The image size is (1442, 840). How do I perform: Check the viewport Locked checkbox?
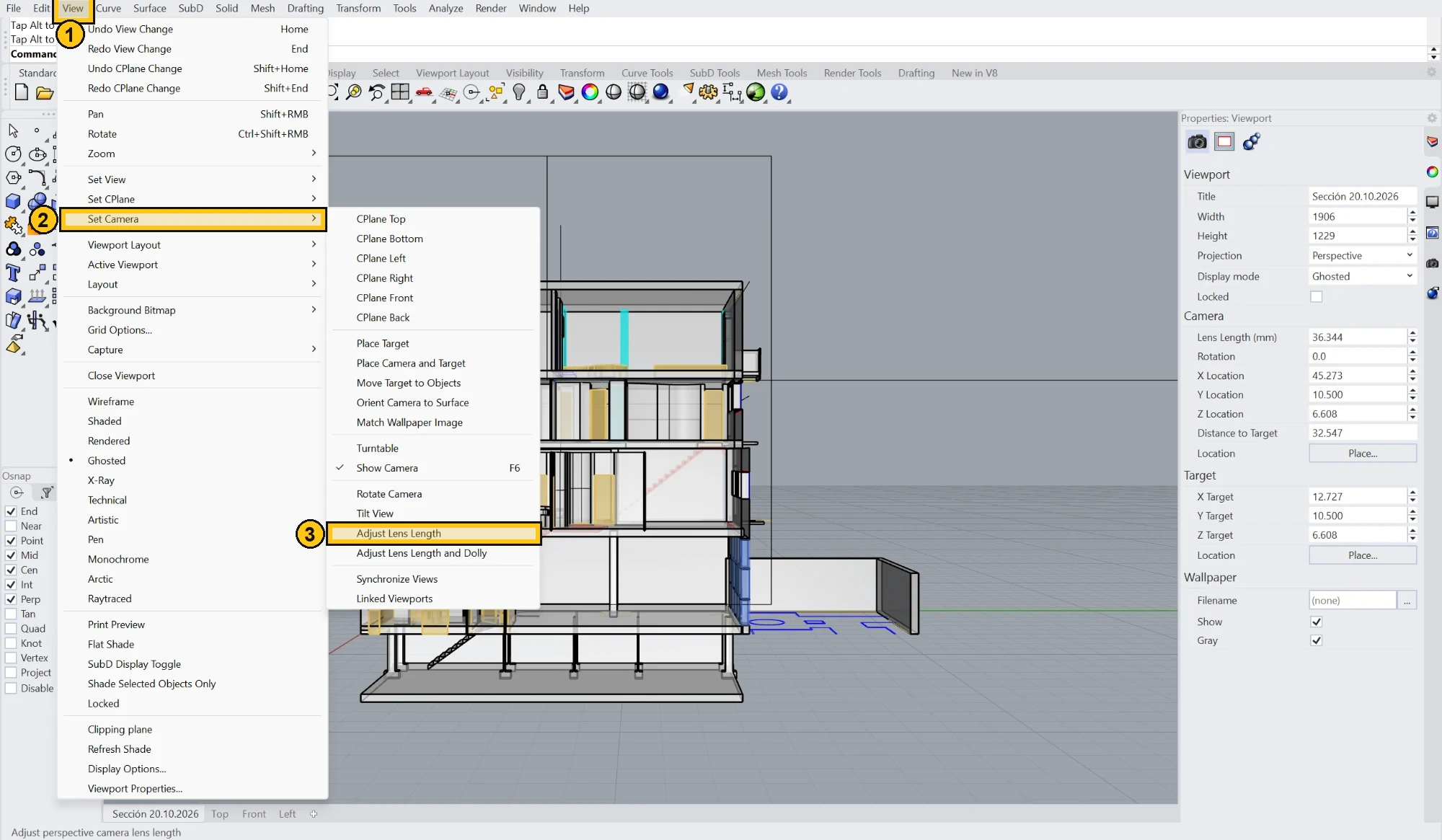click(1316, 296)
